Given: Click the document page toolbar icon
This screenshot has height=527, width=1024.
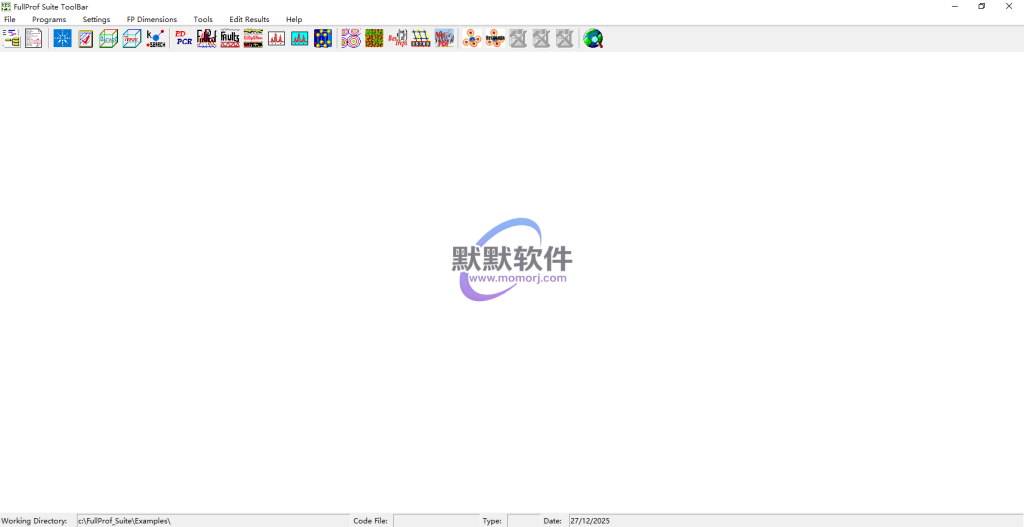Looking at the screenshot, I should tap(34, 39).
